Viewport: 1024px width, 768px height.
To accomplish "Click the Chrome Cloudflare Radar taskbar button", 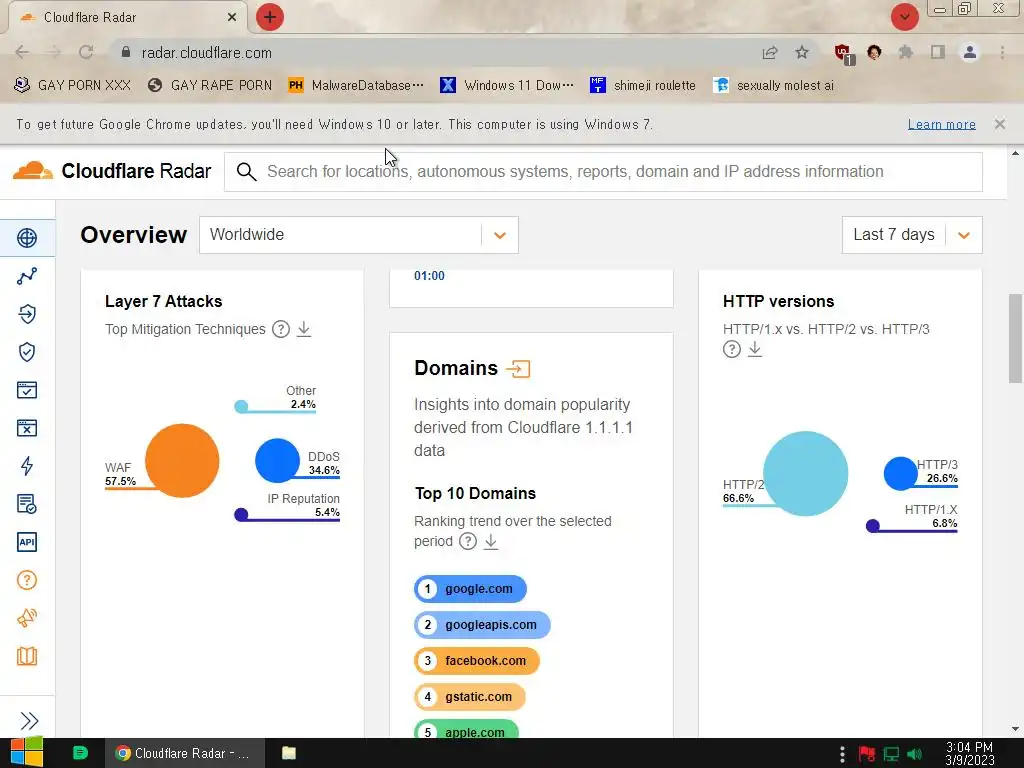I will pyautogui.click(x=184, y=753).
